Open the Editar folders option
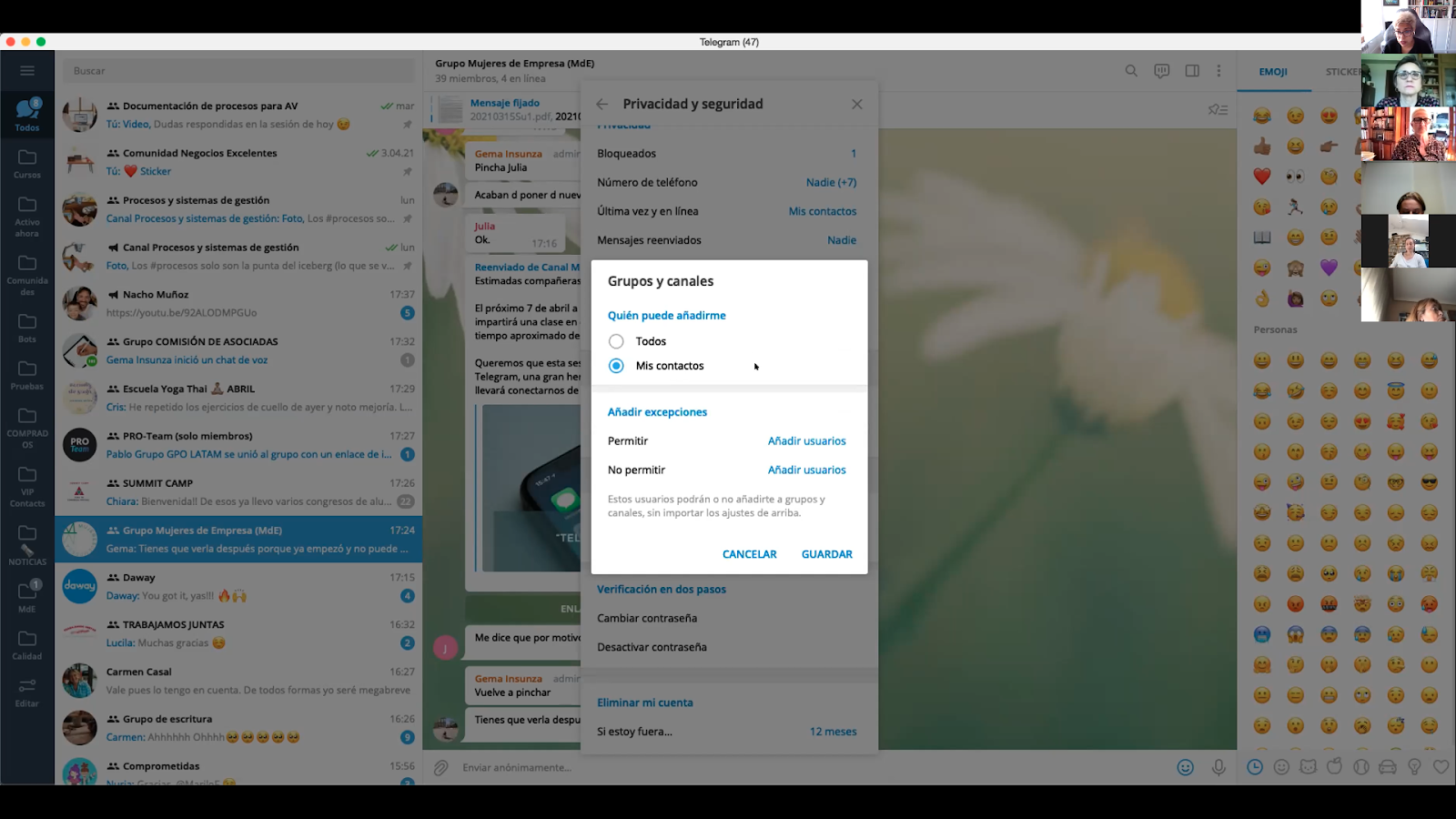This screenshot has height=819, width=1456. (27, 693)
